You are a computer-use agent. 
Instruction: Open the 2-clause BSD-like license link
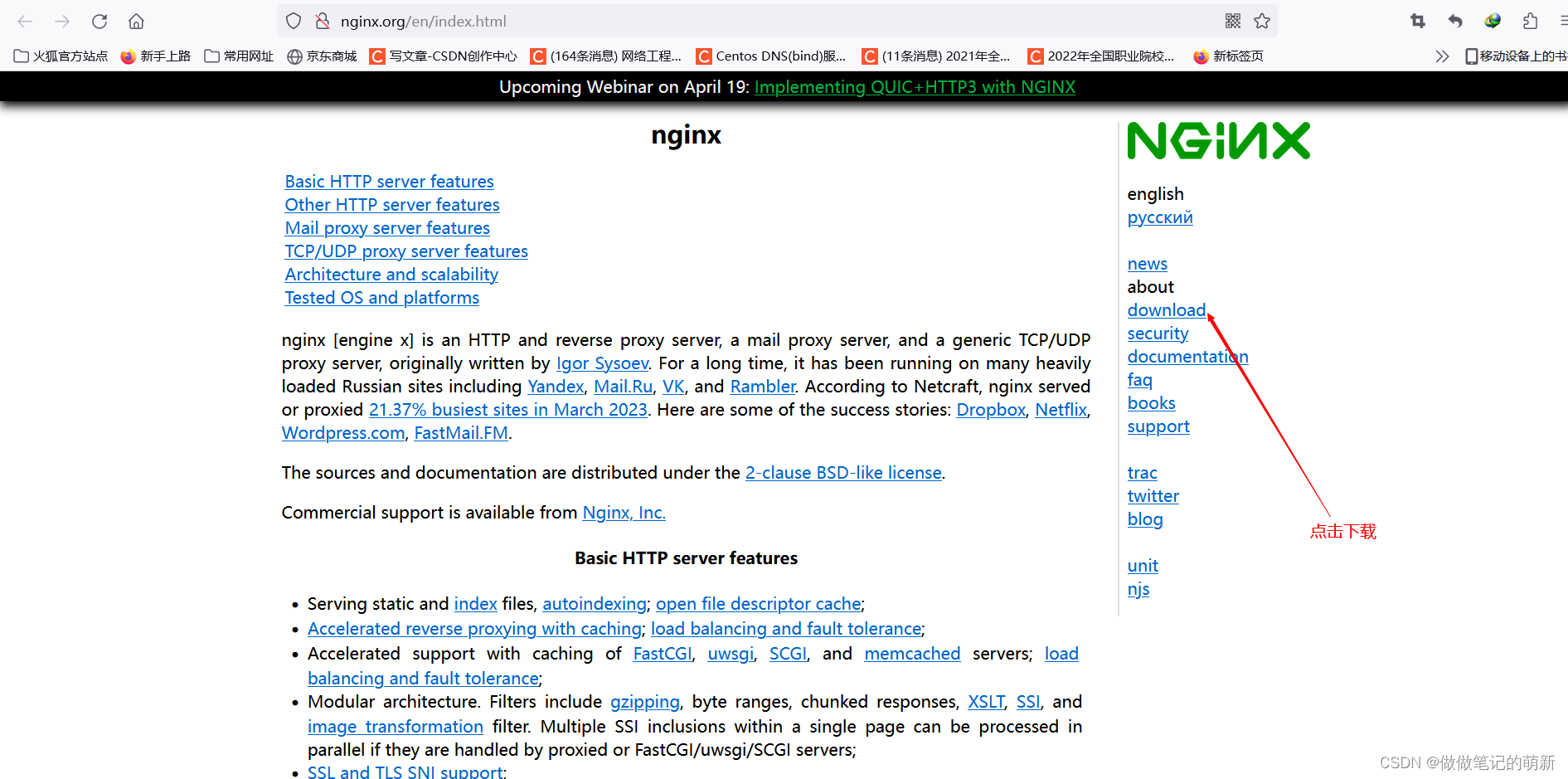[843, 473]
